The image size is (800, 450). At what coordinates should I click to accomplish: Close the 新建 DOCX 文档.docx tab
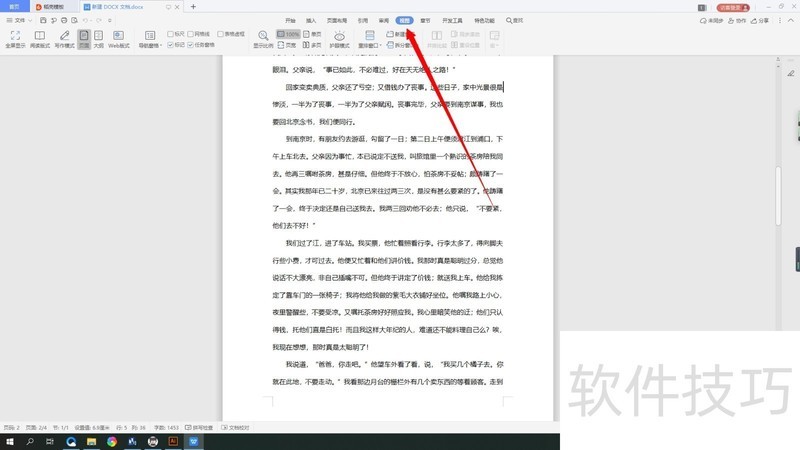(177, 7)
